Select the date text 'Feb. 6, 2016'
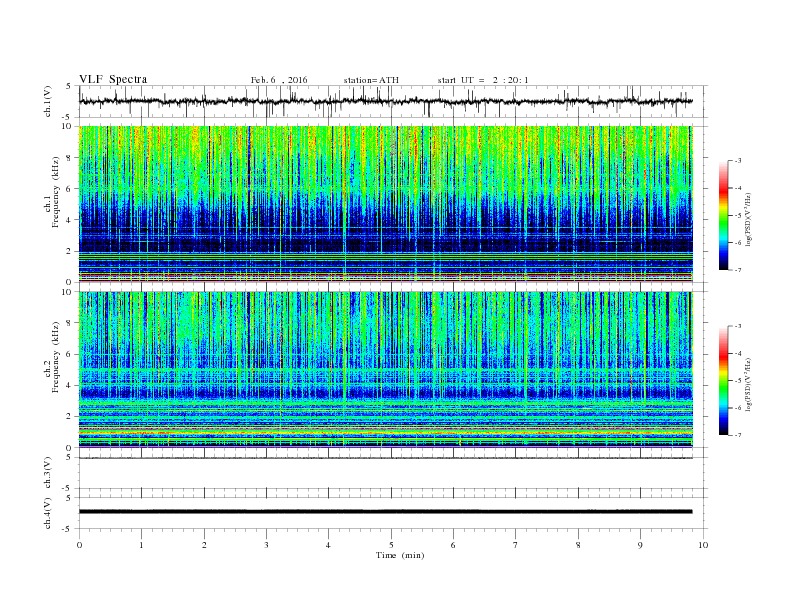 [279, 80]
